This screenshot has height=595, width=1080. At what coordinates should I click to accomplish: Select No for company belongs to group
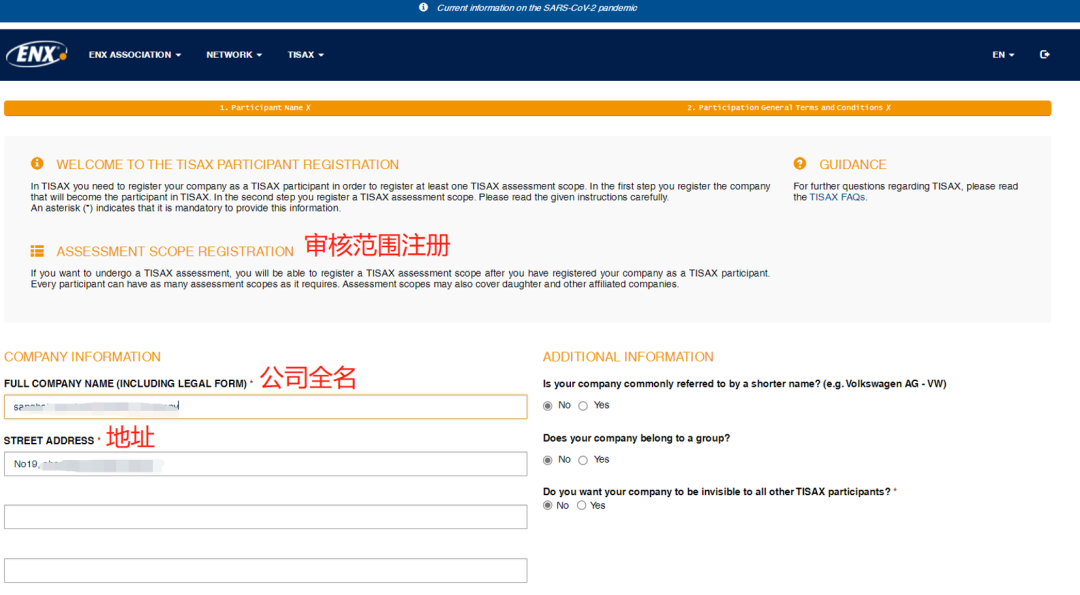(548, 460)
